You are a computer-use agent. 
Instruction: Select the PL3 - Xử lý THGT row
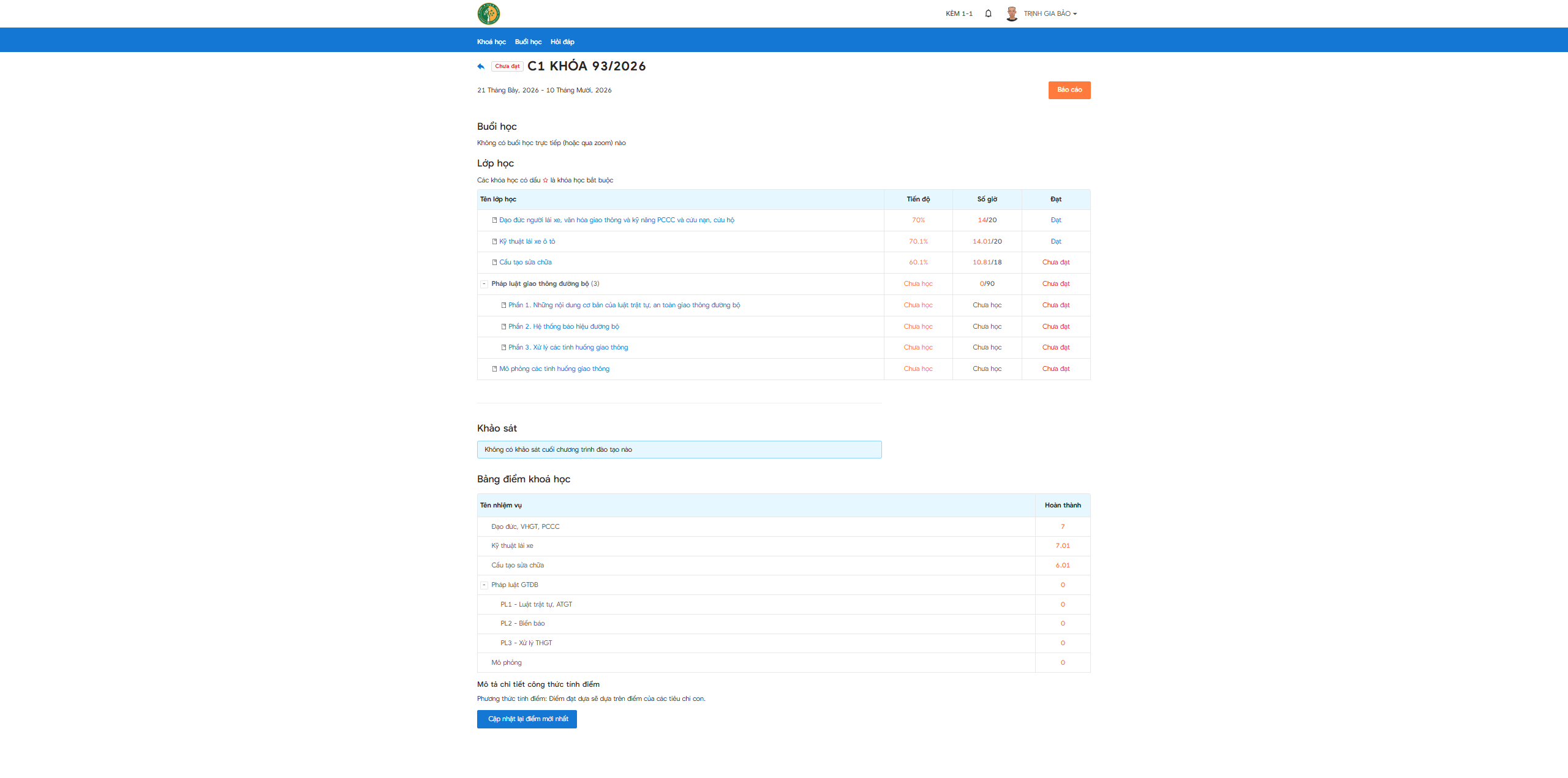[x=783, y=643]
